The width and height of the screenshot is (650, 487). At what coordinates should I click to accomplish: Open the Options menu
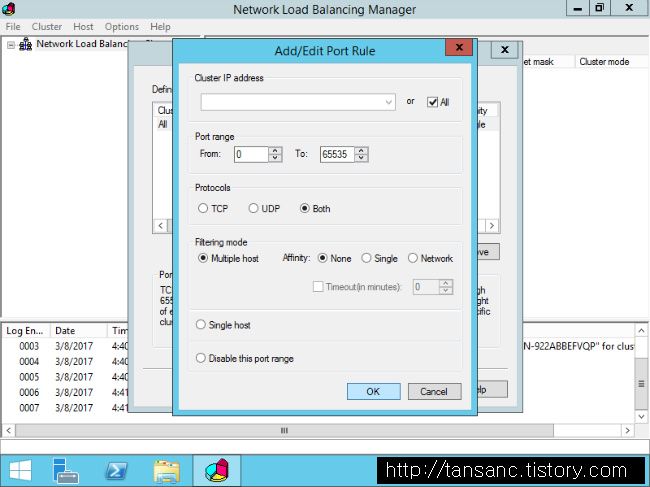[121, 27]
